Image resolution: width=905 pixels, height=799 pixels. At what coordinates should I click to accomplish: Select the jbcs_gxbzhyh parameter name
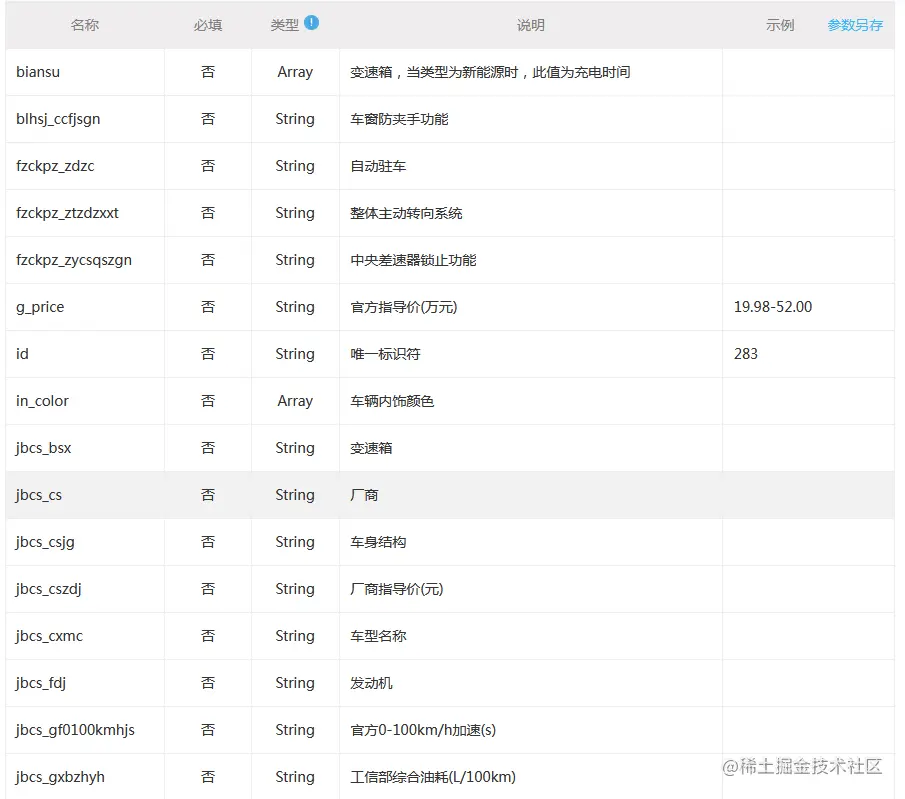(x=61, y=777)
